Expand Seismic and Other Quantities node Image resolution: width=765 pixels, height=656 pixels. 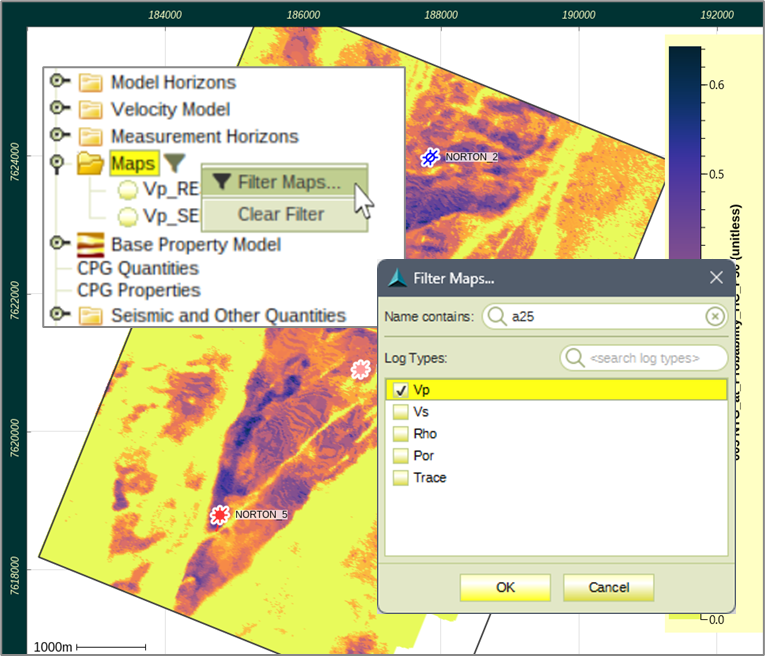pyautogui.click(x=58, y=315)
